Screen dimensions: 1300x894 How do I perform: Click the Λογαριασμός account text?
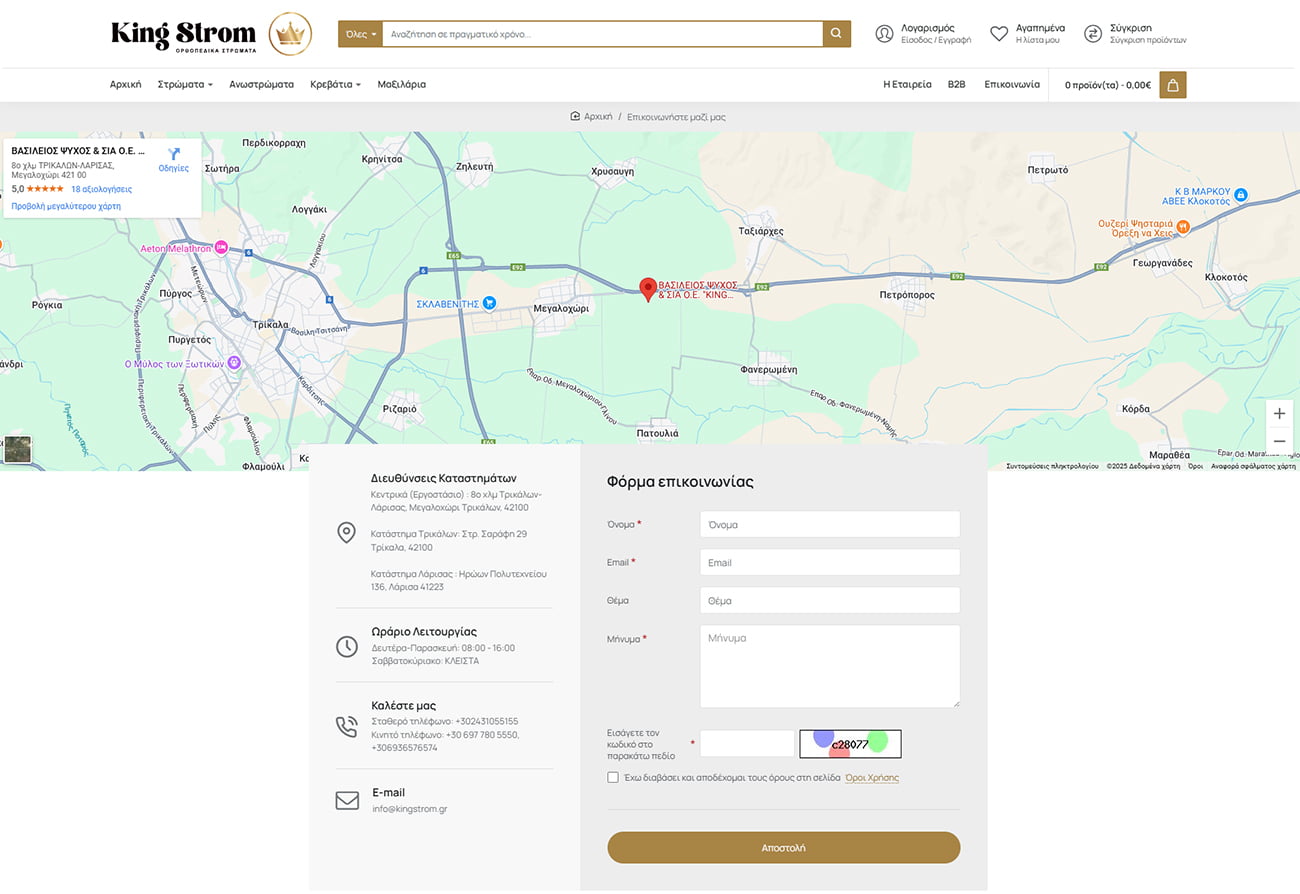(928, 28)
